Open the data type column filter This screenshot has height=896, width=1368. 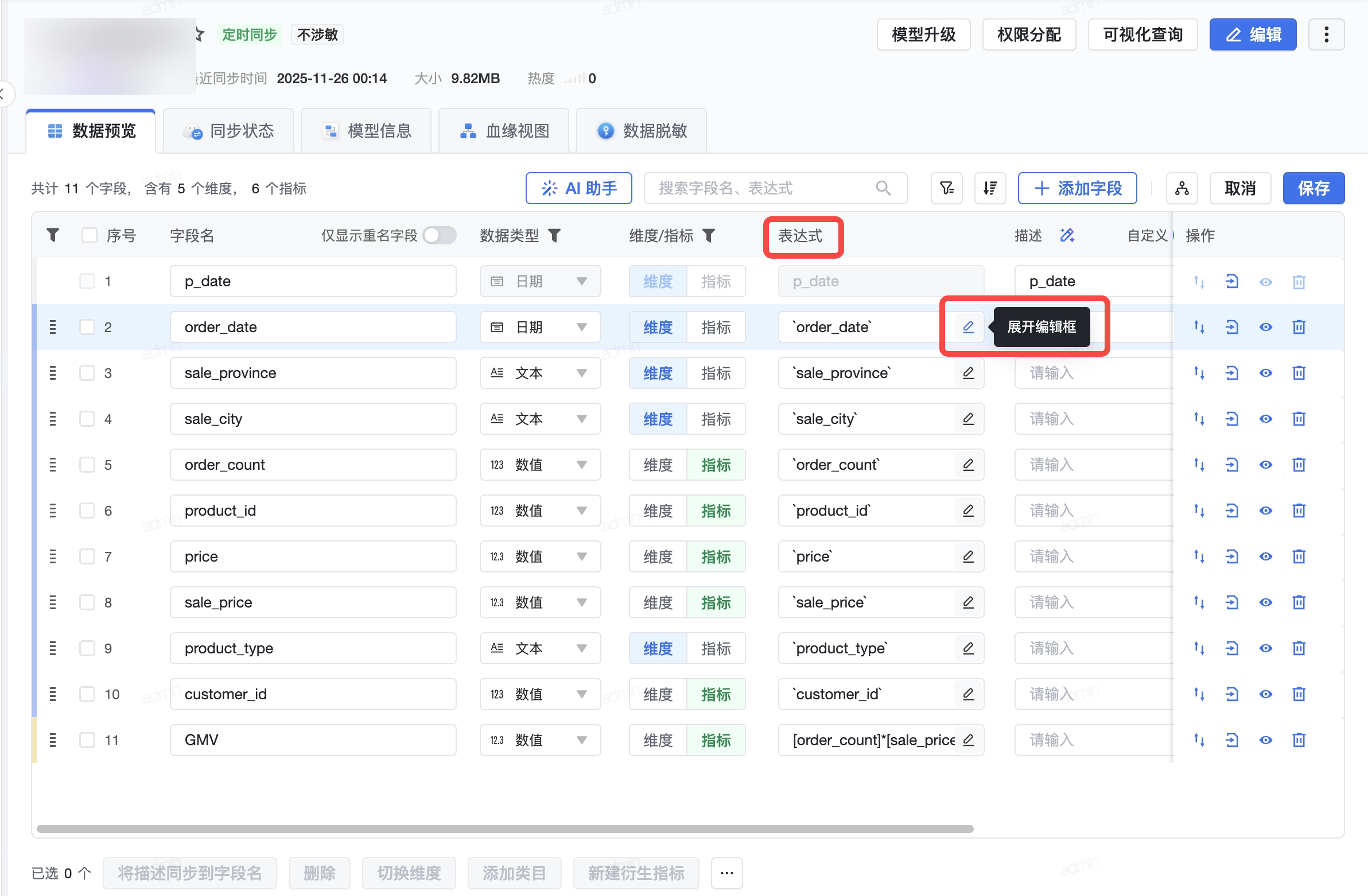coord(554,235)
